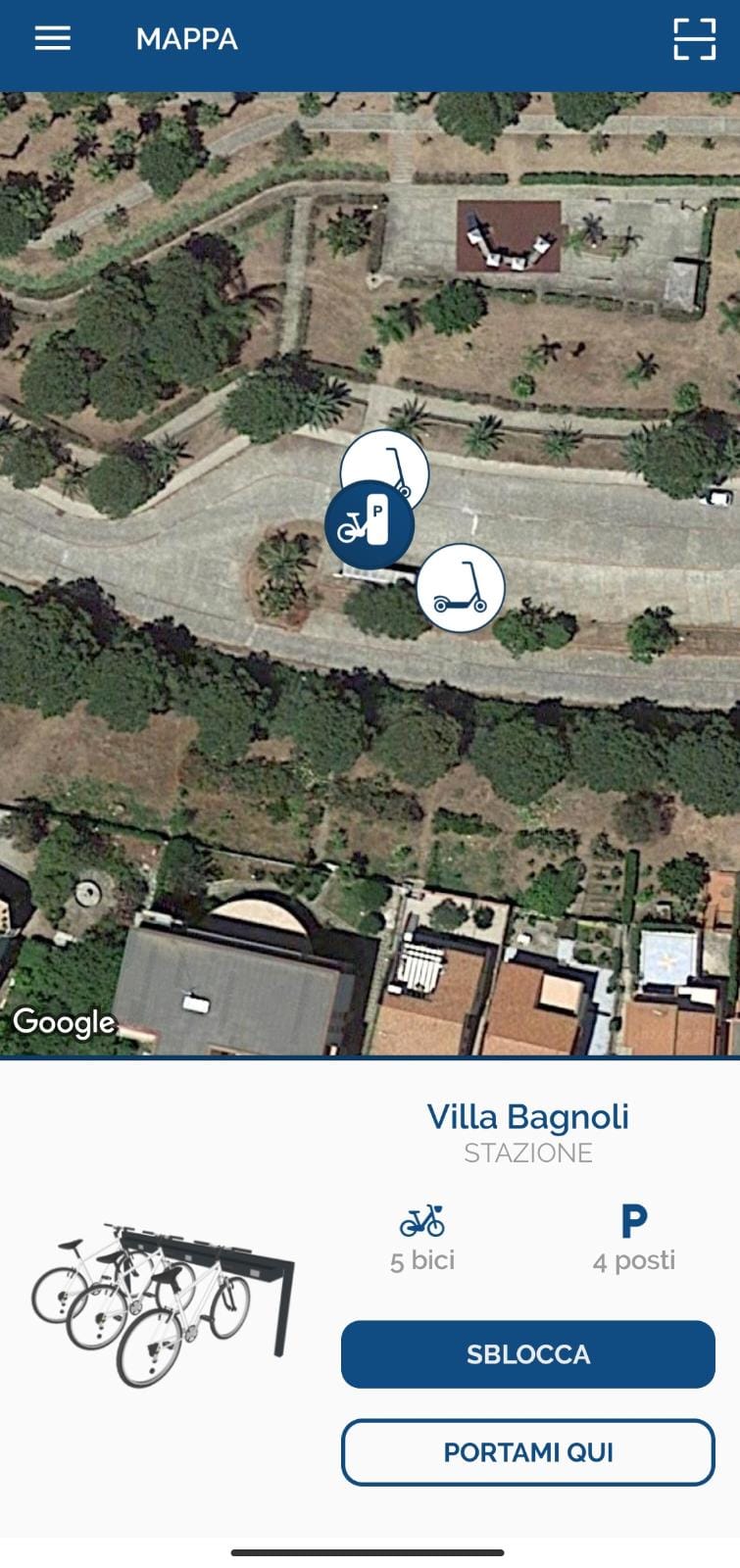Screen dimensions: 740x1568
Task: Click the red-roofed playground on map
Action: (509, 236)
